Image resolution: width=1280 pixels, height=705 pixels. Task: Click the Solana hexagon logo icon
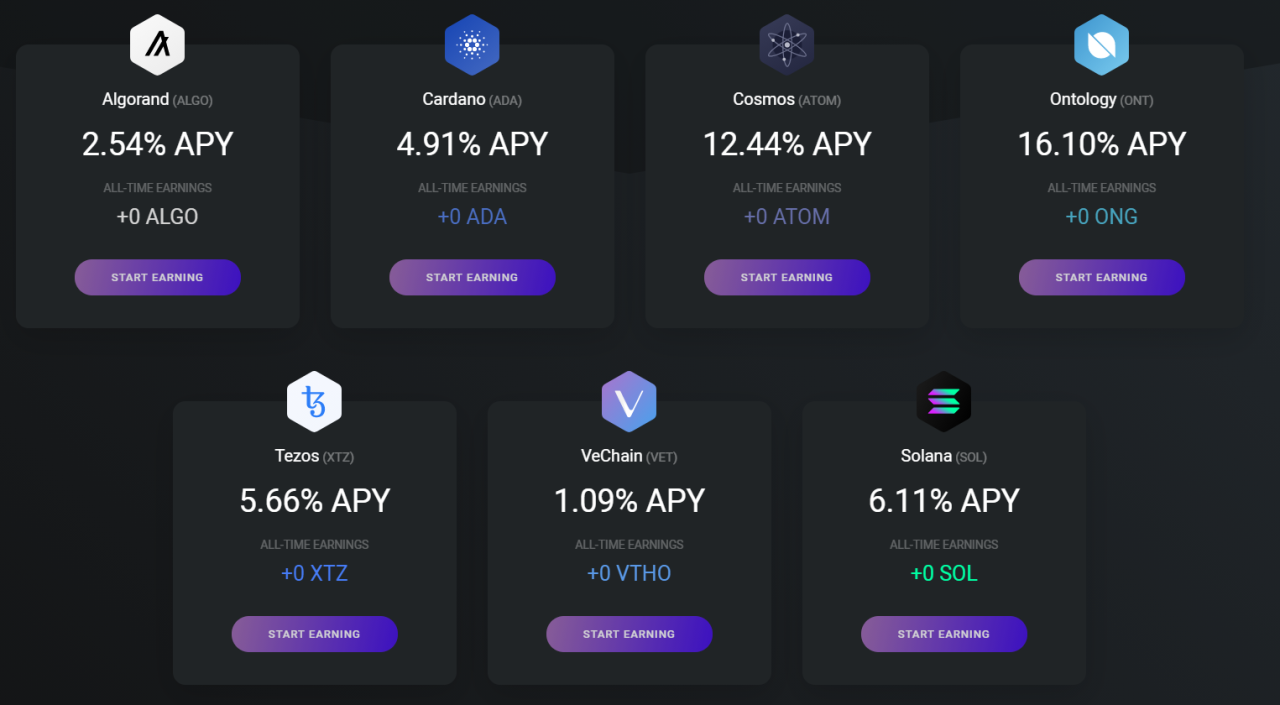pos(944,401)
